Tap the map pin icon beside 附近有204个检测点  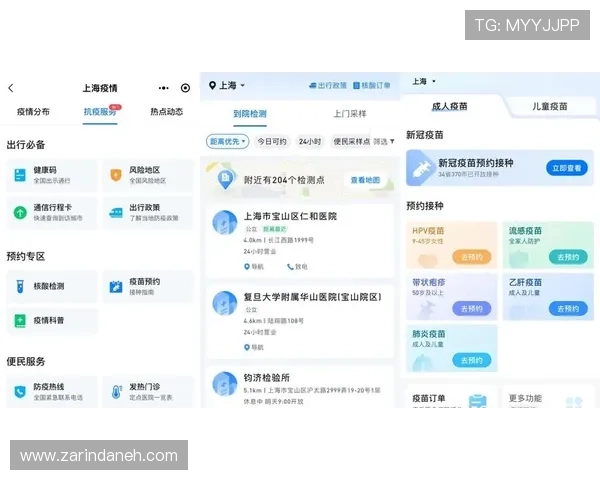coord(225,179)
